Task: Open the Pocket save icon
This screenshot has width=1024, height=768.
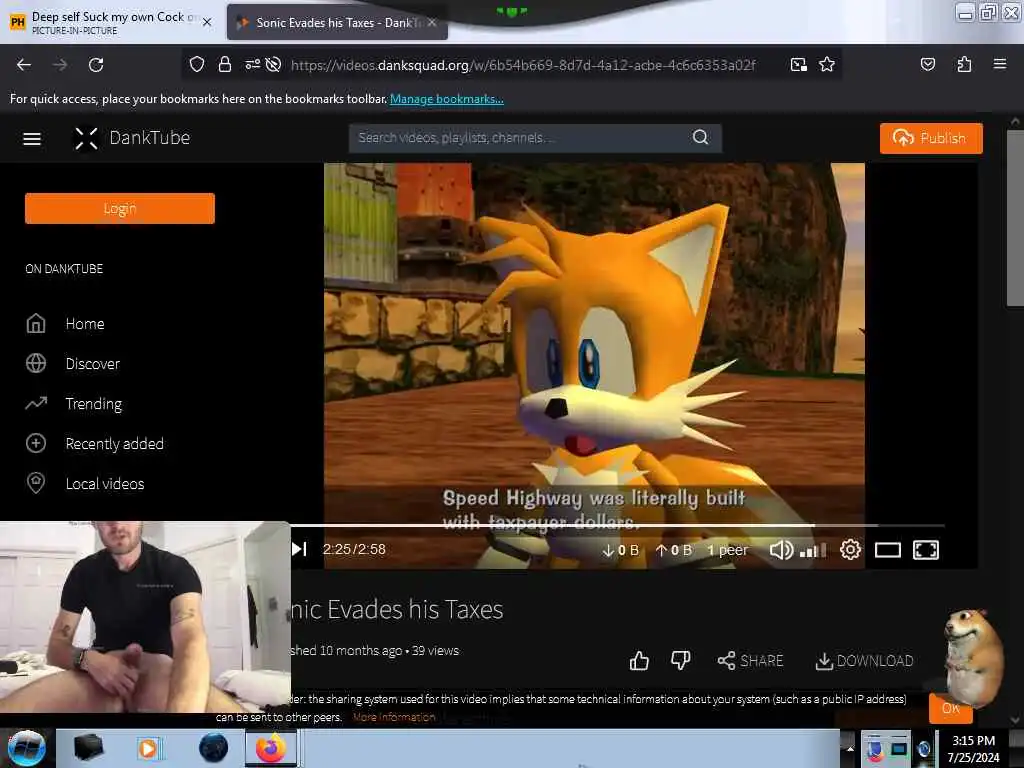Action: point(927,65)
